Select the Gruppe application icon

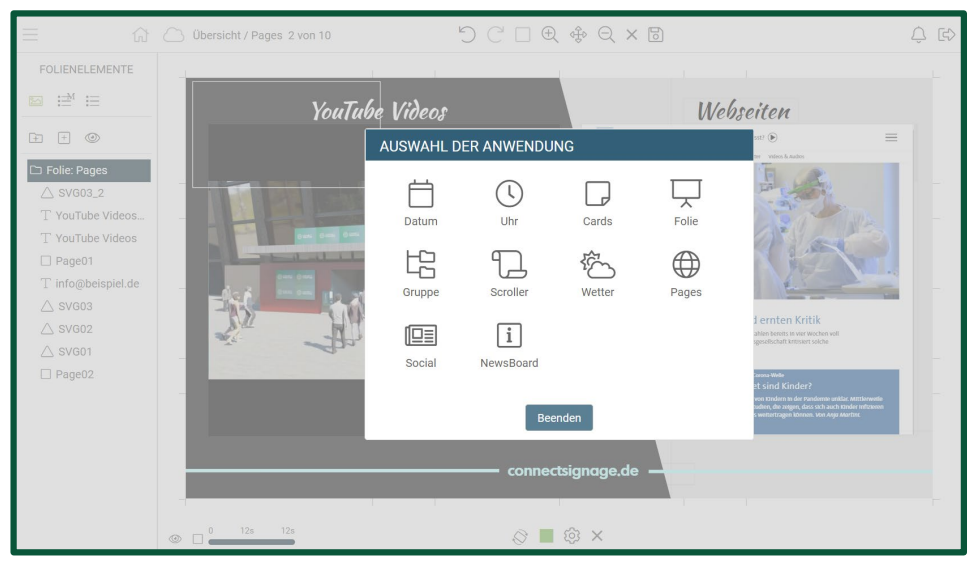pos(420,265)
